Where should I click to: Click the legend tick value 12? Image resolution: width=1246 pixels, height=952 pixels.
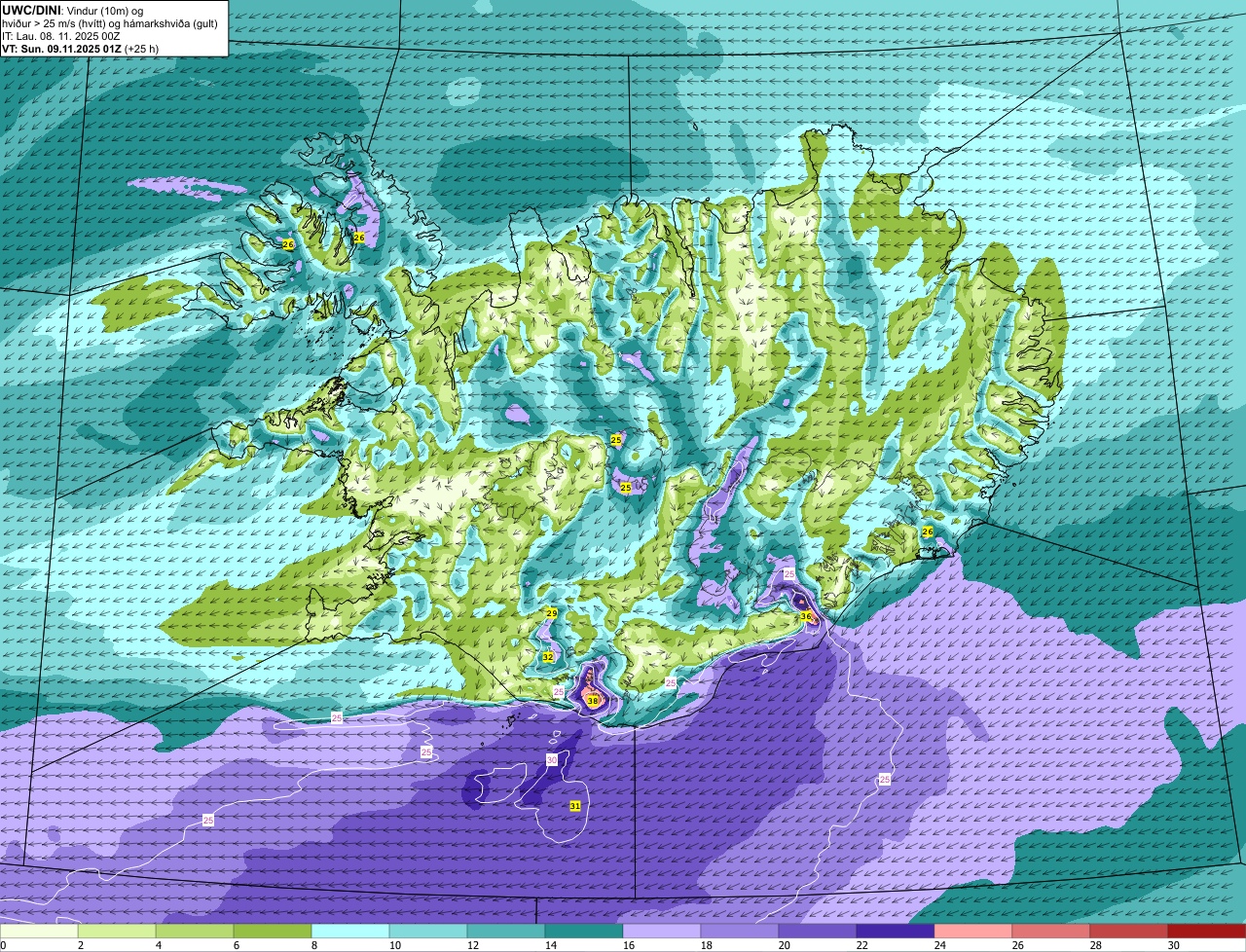tap(472, 945)
